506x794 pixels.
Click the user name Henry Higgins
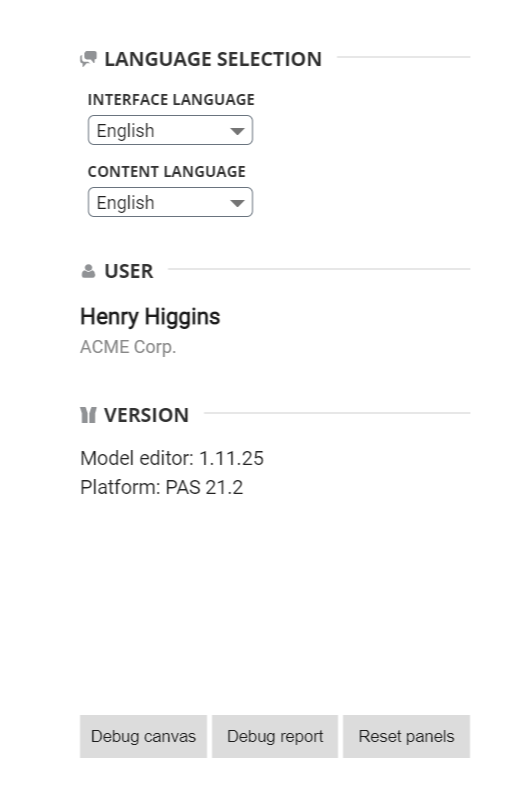coord(150,317)
